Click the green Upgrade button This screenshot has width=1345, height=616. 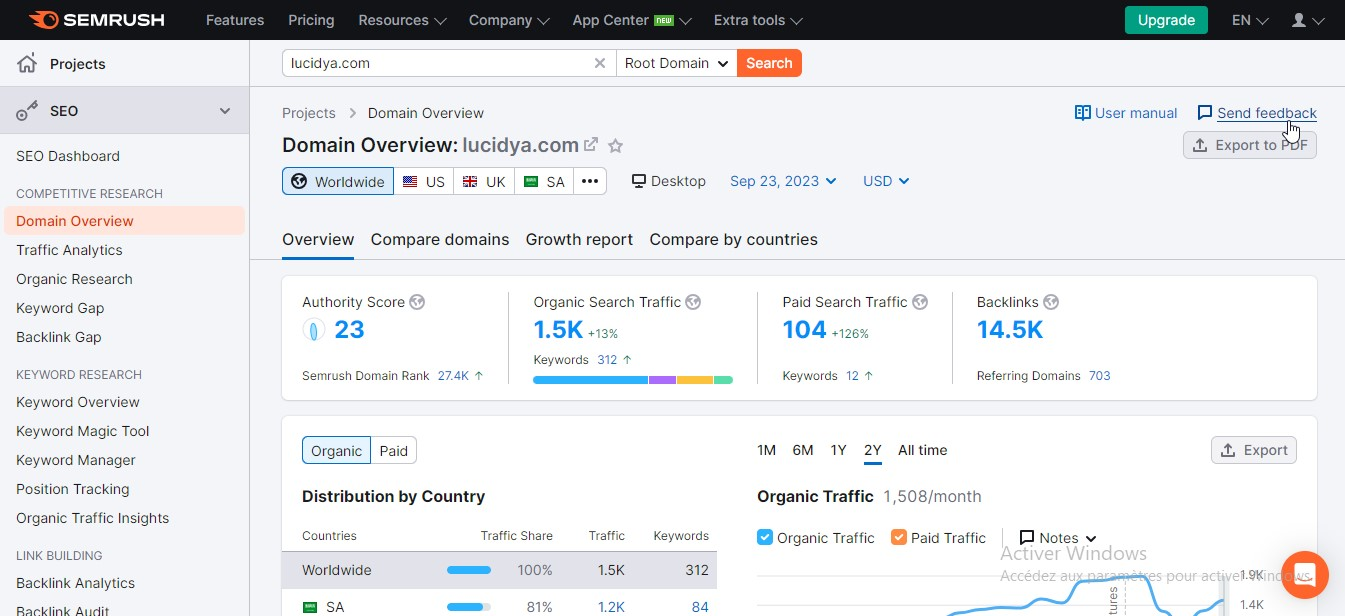click(x=1166, y=20)
